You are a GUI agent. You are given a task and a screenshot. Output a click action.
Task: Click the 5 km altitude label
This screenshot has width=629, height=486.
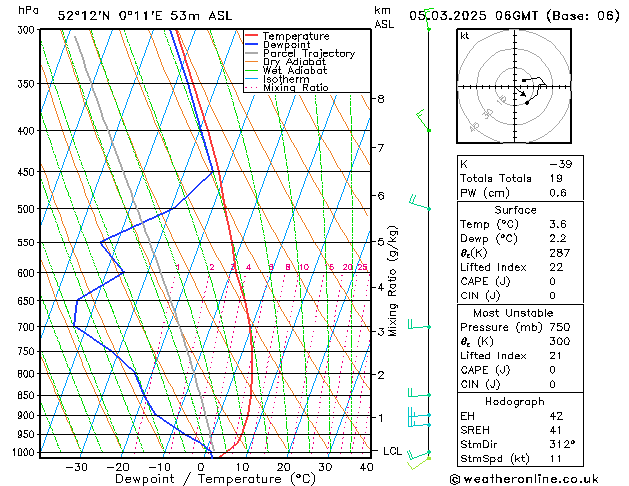point(380,242)
